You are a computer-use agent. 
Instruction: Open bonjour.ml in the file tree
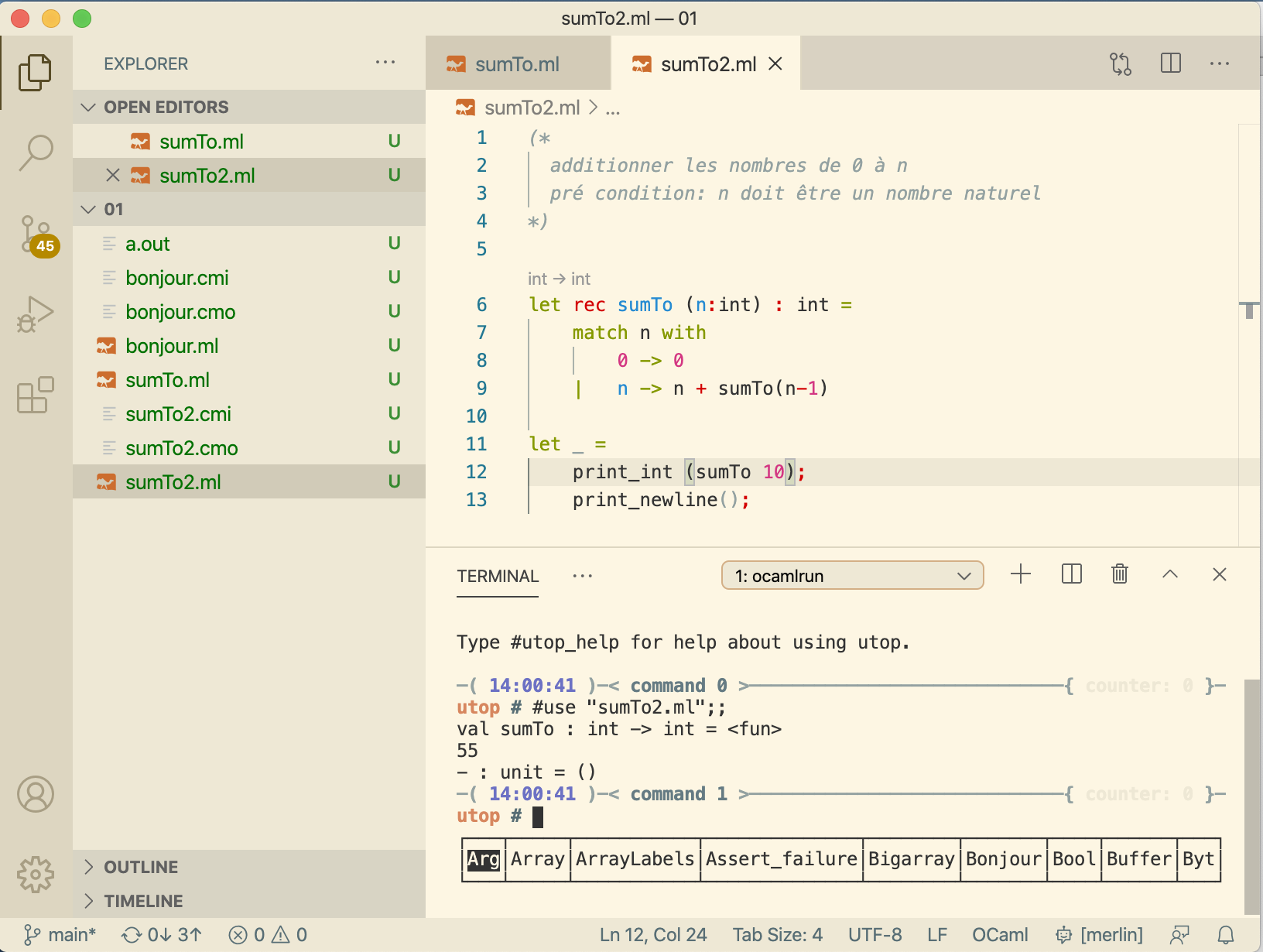point(249,346)
